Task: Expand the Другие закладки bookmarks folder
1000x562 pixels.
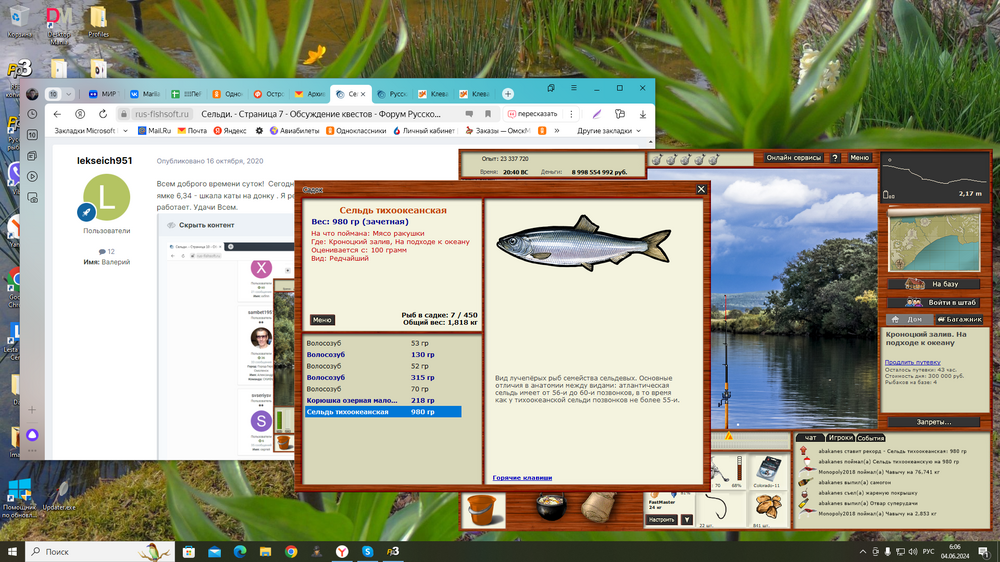Action: click(604, 130)
